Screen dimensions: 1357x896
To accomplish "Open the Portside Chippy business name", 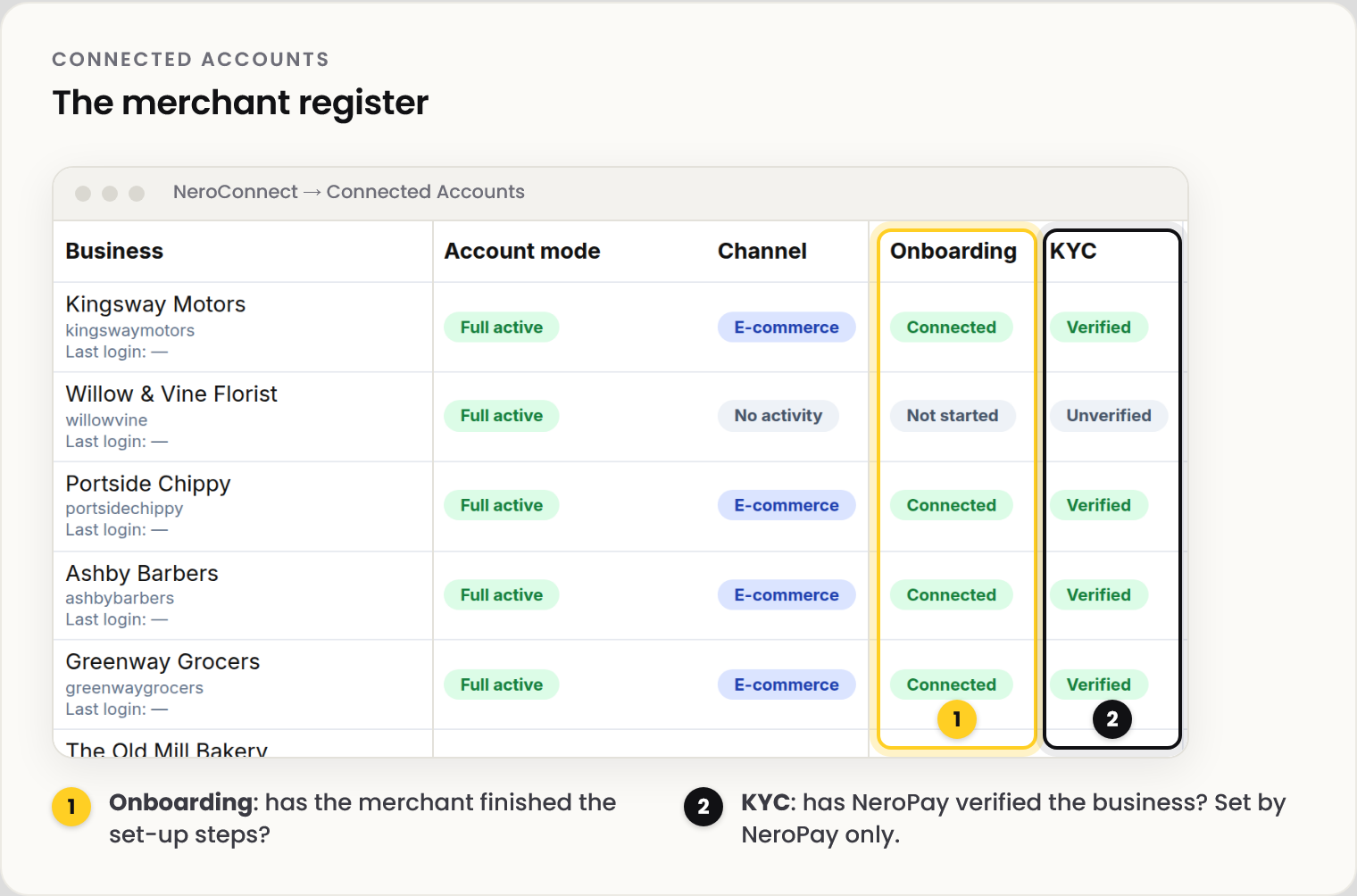I will click(148, 484).
